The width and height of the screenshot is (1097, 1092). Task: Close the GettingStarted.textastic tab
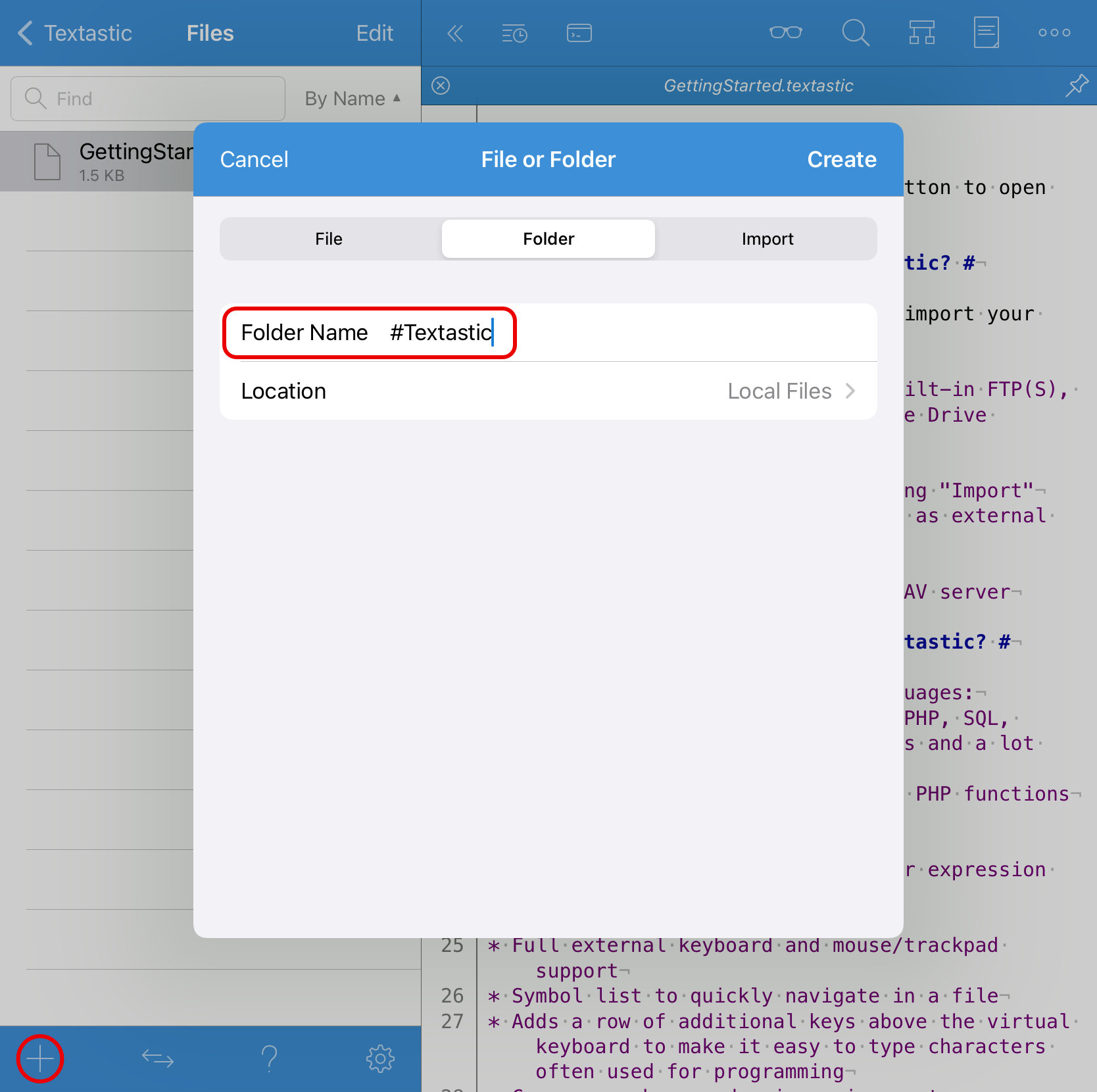(441, 86)
